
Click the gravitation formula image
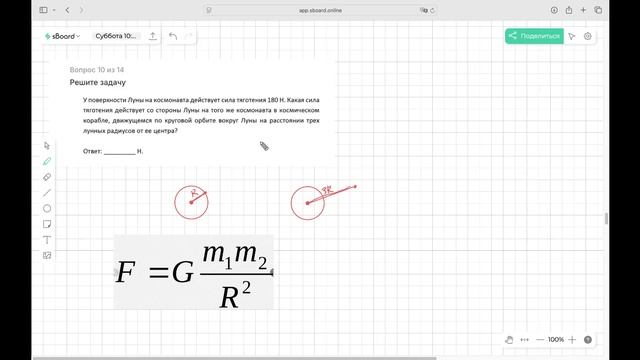tap(193, 272)
